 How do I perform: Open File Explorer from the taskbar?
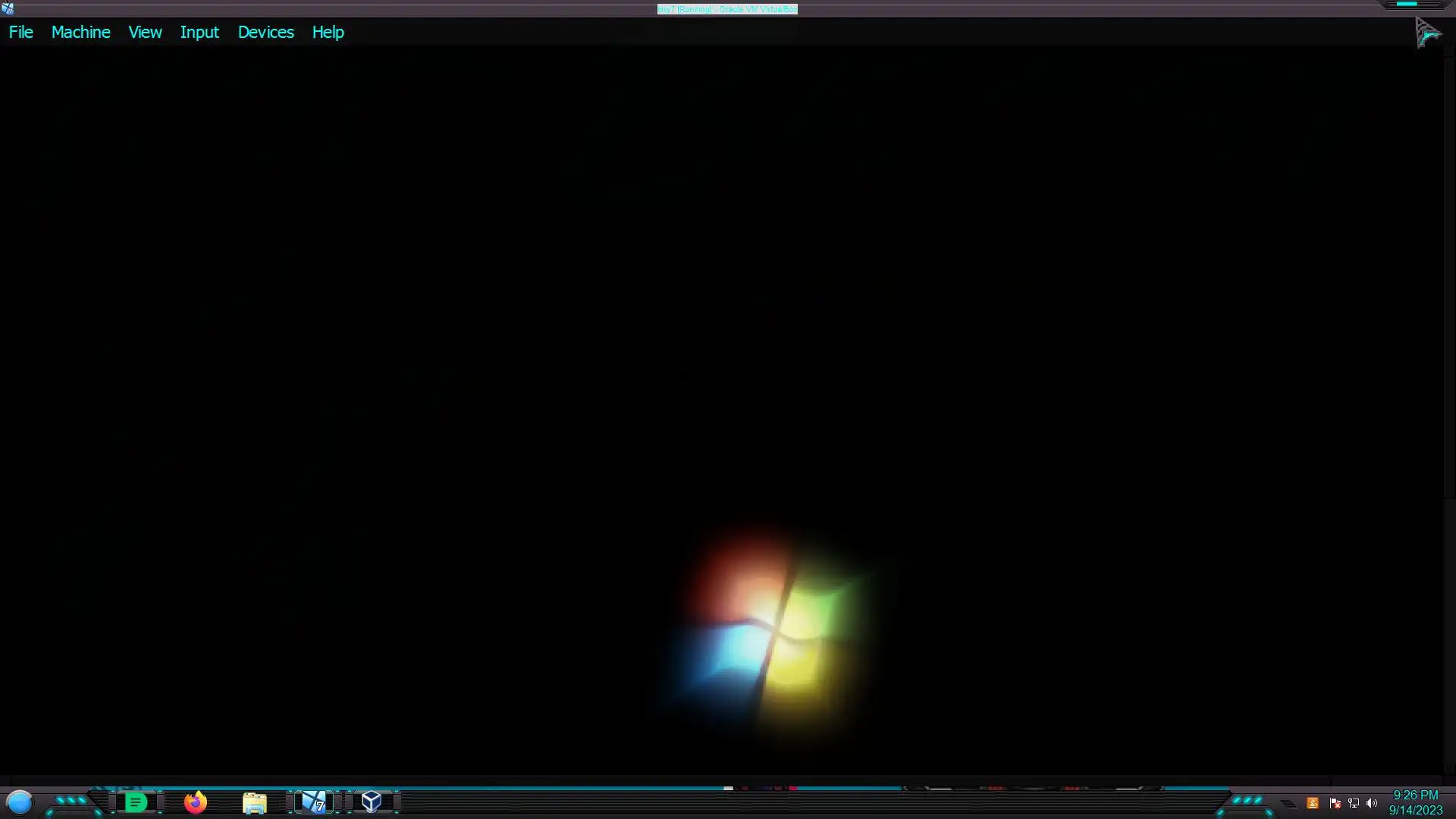[x=255, y=802]
